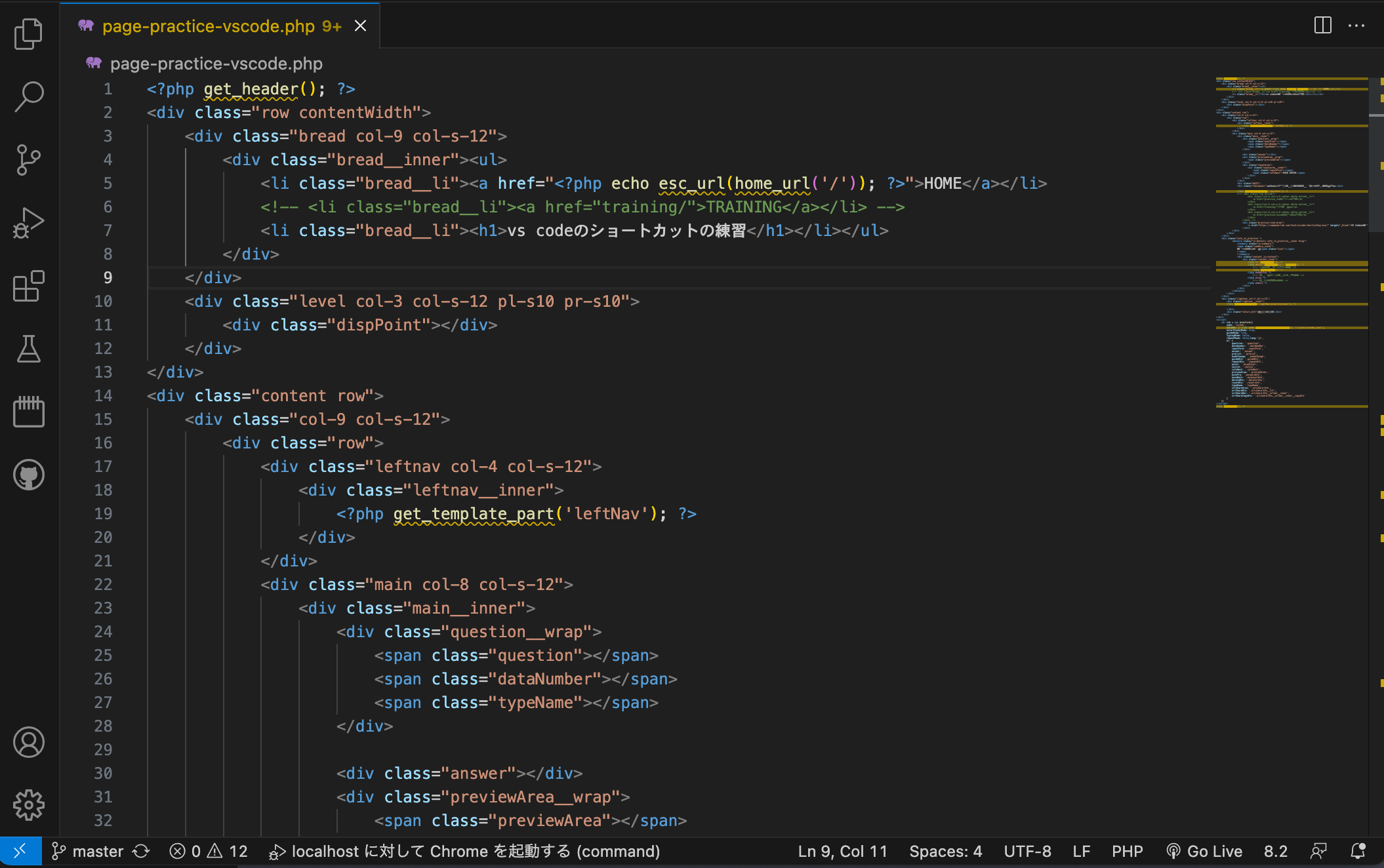Click "previewArea__wrap" class on line 31

pos(531,797)
